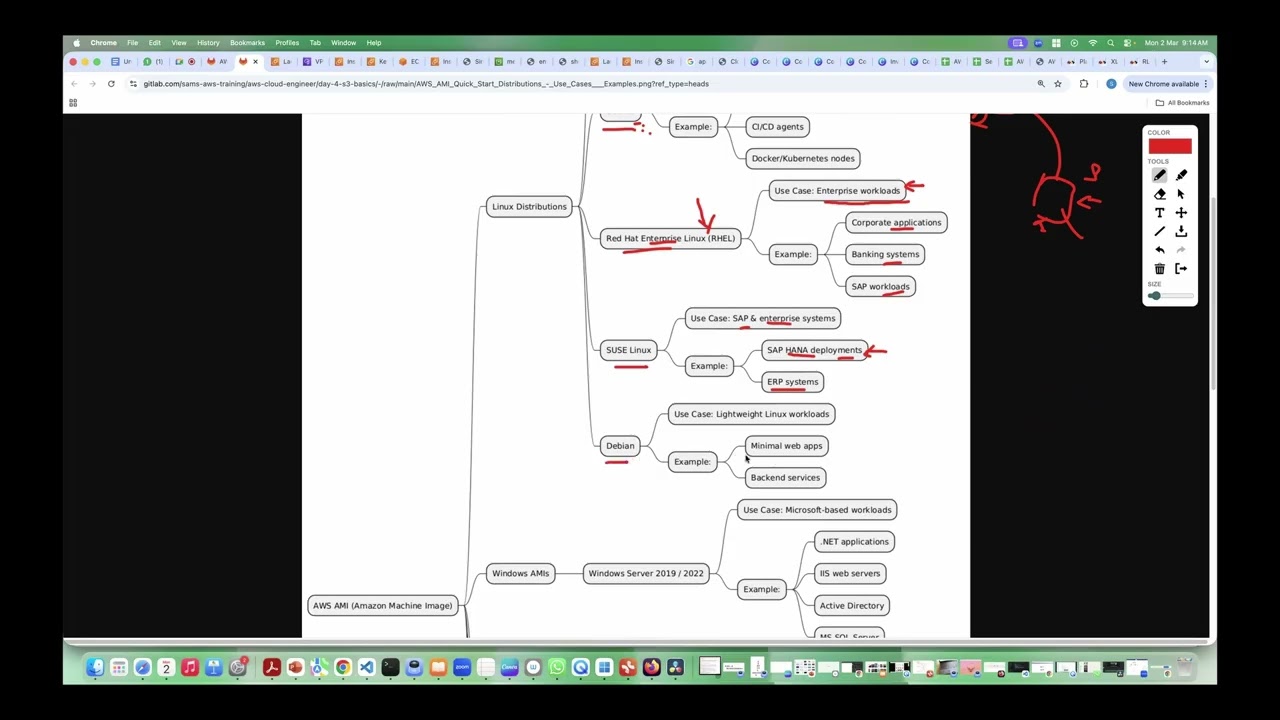Image resolution: width=1280 pixels, height=720 pixels.
Task: Open the Window menu
Action: pos(343,43)
